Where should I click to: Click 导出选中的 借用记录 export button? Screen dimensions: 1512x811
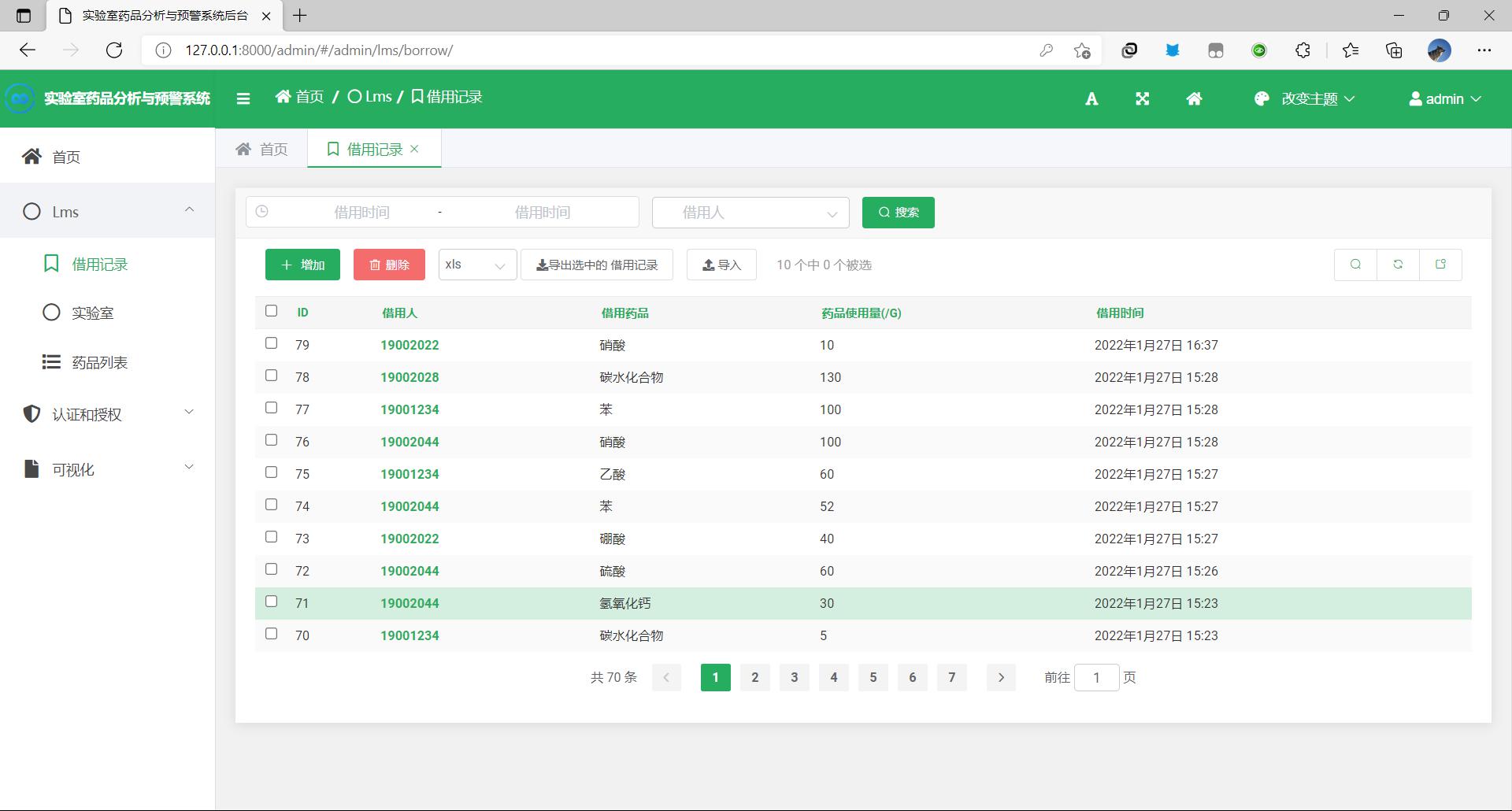(x=597, y=265)
